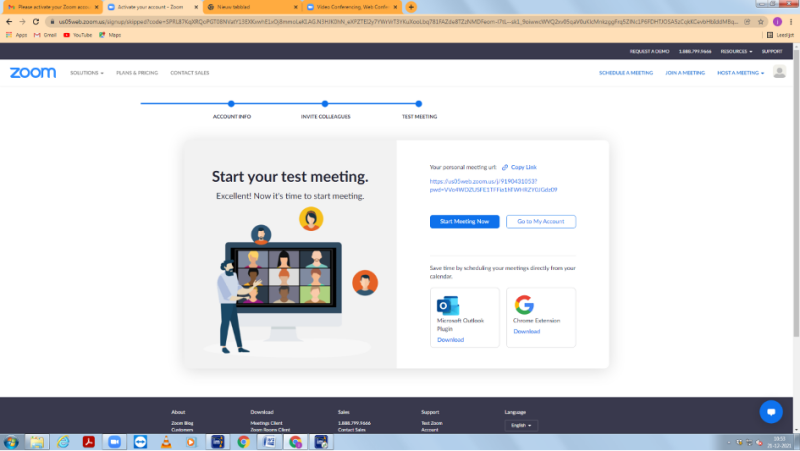Go back with the browser back arrow

(9, 21)
